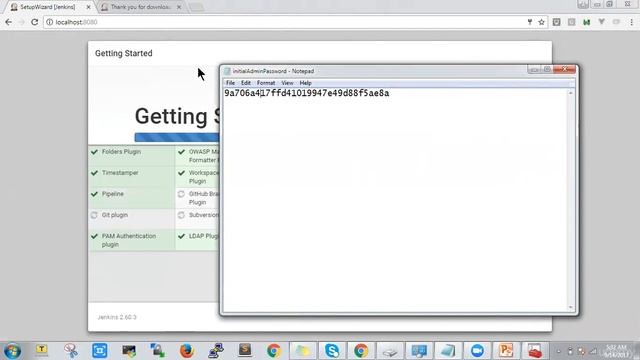Click the Getting Started header text
Screen dimensions: 640x360
coord(124,53)
